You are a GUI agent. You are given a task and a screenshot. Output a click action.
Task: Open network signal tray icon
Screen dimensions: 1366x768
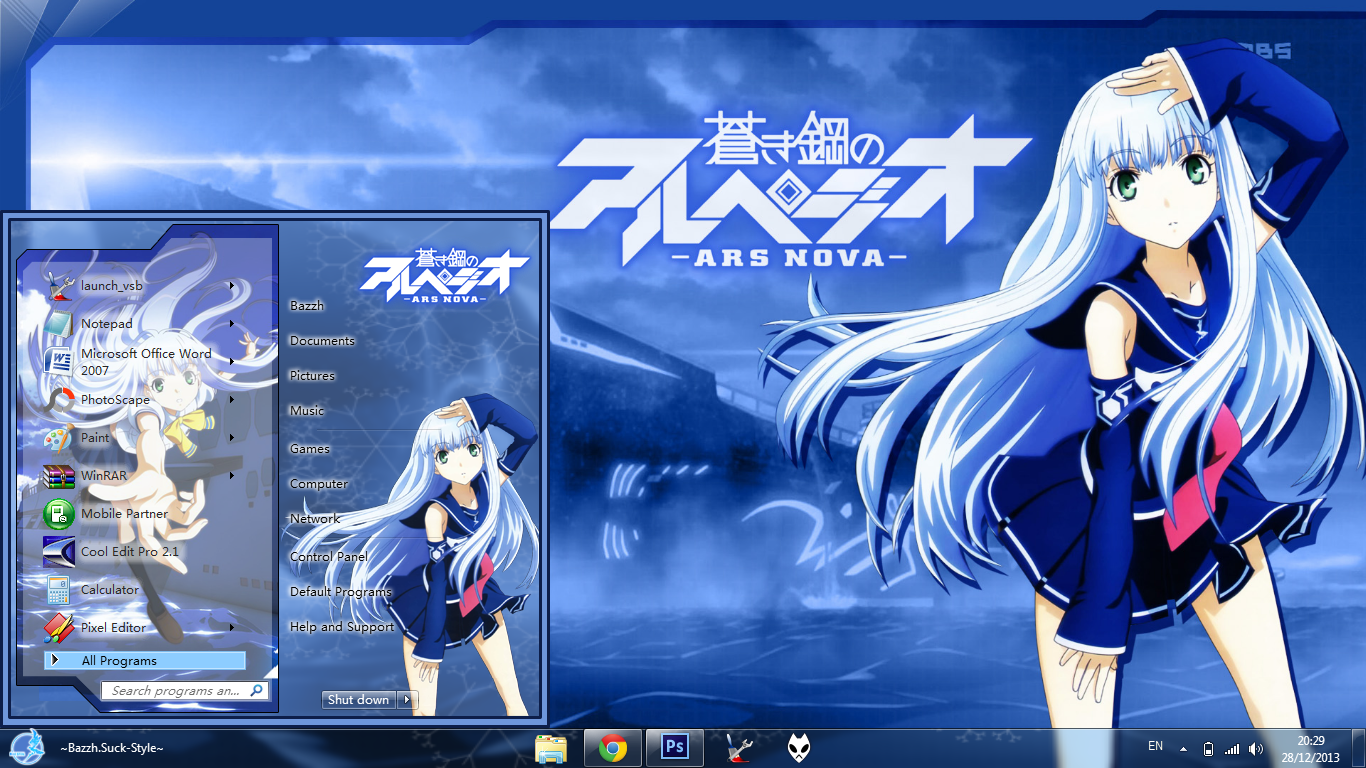pos(1232,749)
